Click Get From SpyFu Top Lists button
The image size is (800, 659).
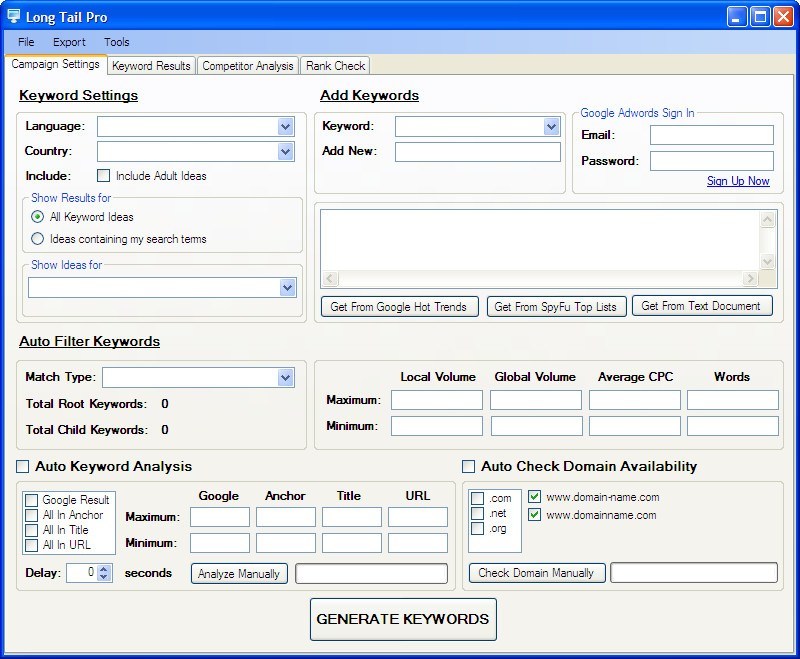556,307
